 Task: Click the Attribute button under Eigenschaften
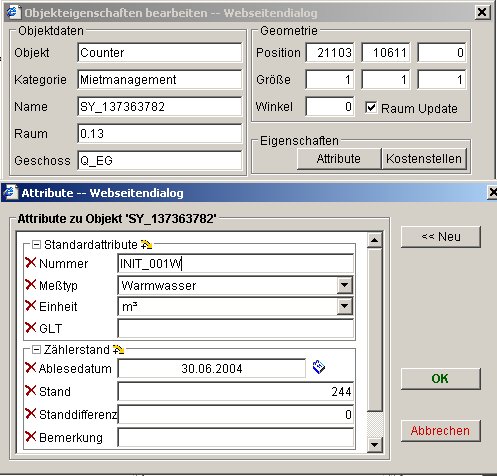339,159
